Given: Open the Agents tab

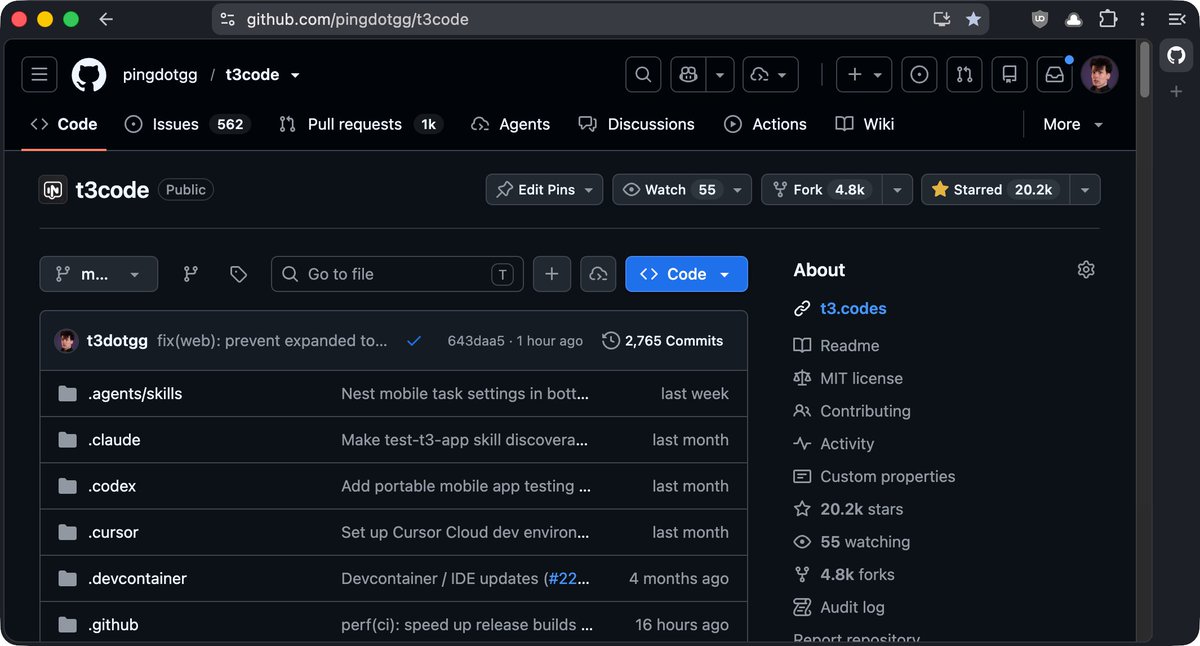Looking at the screenshot, I should [x=510, y=124].
